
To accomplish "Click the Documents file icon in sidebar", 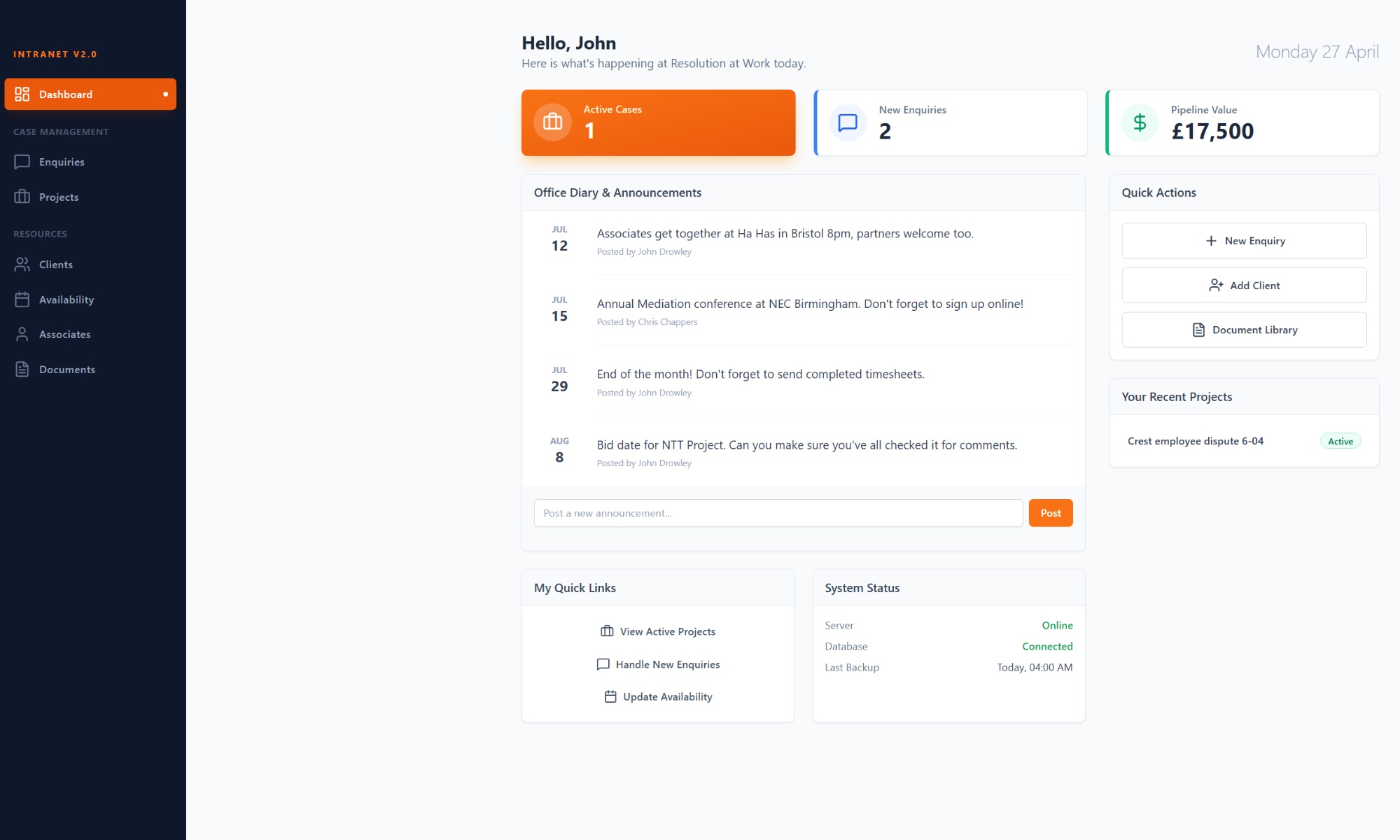I will pyautogui.click(x=22, y=370).
